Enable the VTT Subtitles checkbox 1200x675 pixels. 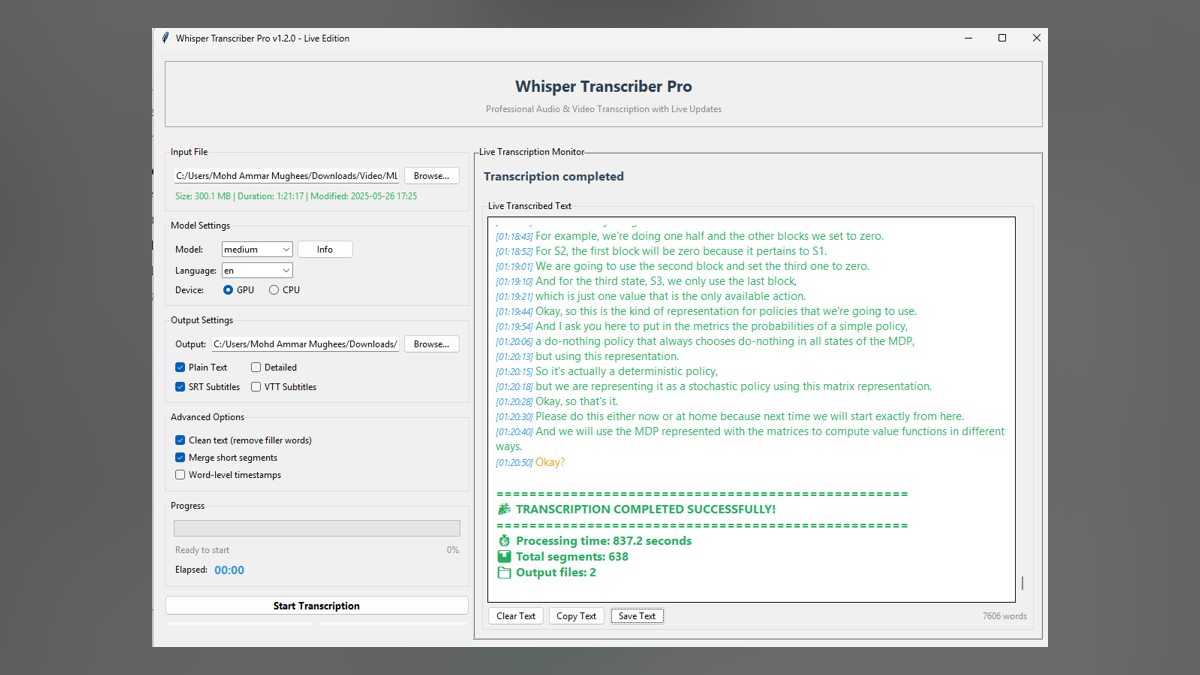coord(256,387)
